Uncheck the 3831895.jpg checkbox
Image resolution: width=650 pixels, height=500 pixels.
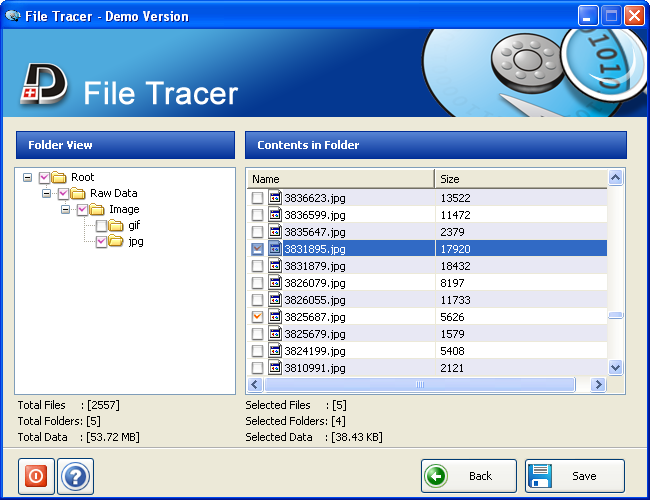click(257, 249)
